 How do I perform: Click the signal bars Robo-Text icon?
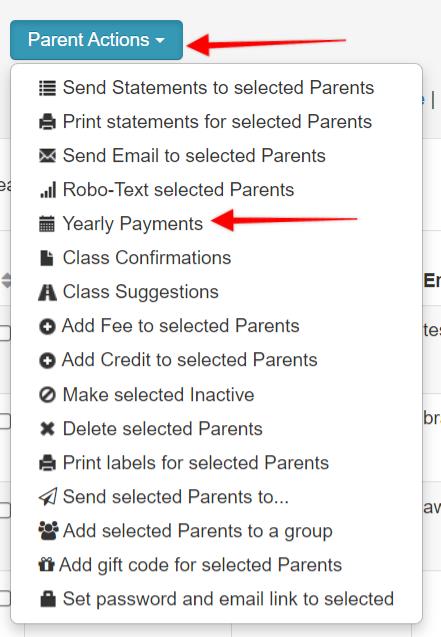48,190
